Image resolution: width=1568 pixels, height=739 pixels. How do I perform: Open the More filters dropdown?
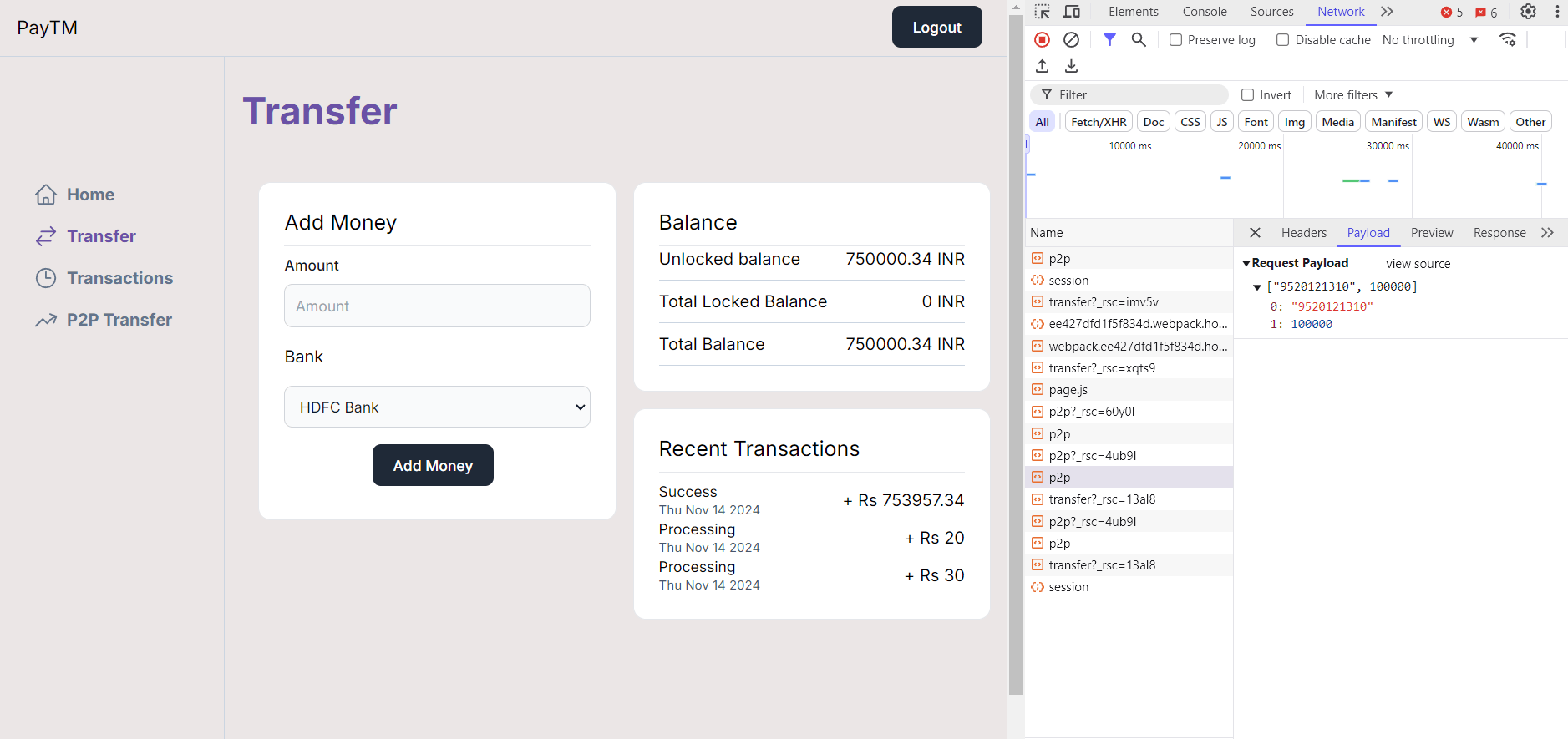(1353, 95)
